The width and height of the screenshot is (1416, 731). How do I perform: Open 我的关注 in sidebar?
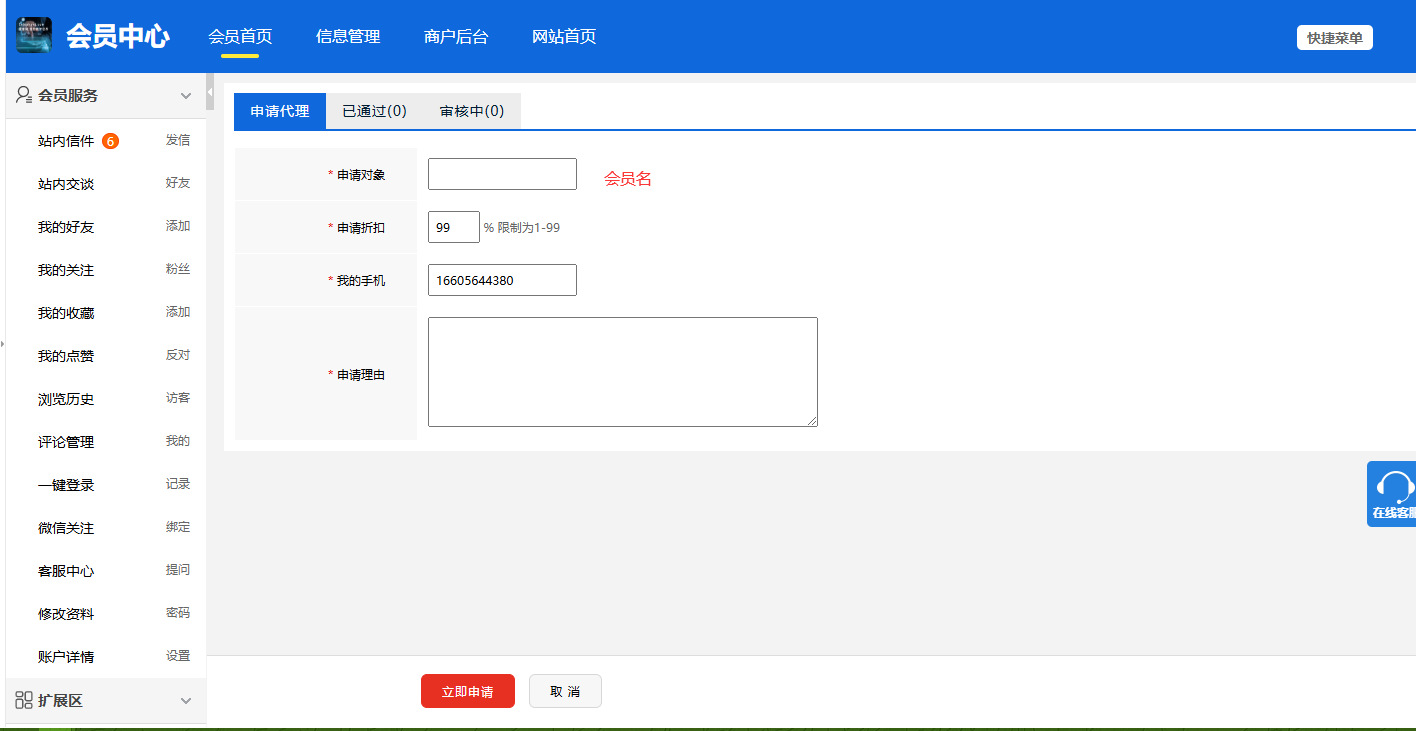(66, 270)
